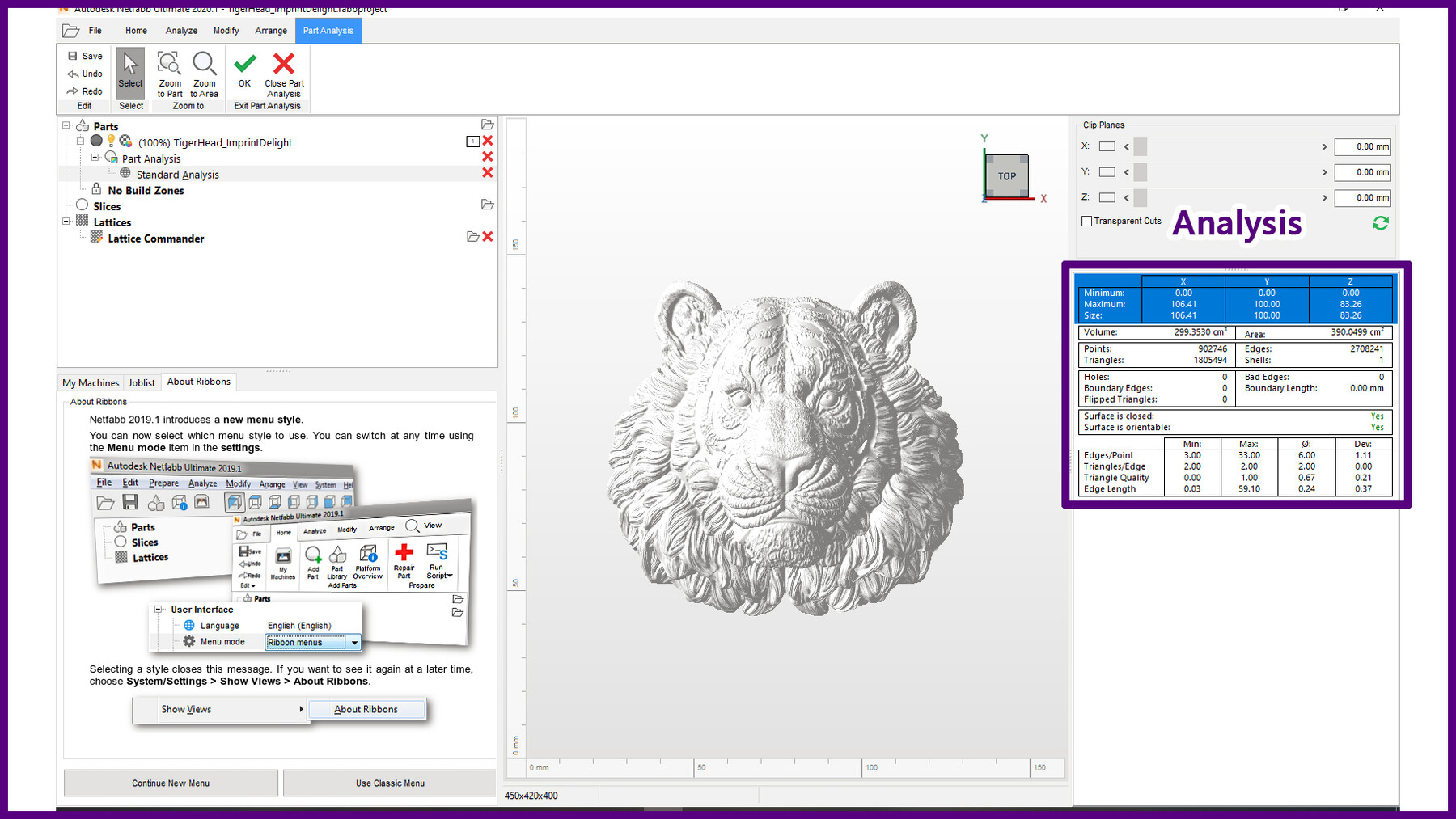Viewport: 1456px width, 819px height.
Task: Click the Z clip plane slider handle
Action: pyautogui.click(x=1141, y=197)
